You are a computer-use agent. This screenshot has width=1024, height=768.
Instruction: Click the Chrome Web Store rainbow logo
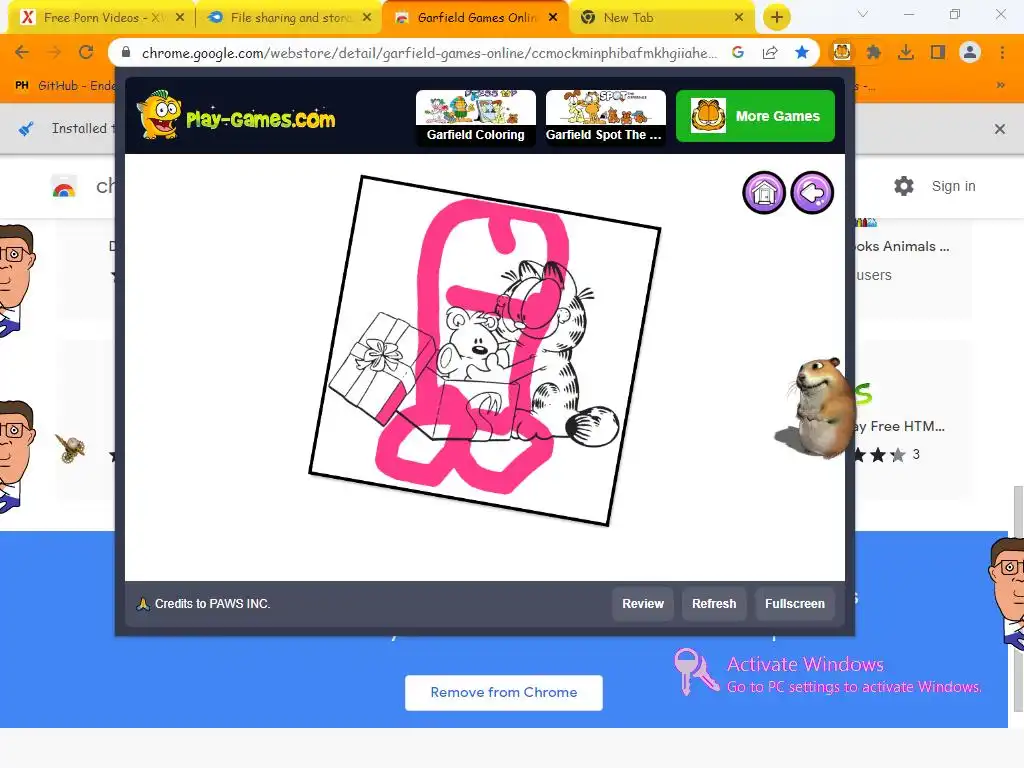pos(64,187)
